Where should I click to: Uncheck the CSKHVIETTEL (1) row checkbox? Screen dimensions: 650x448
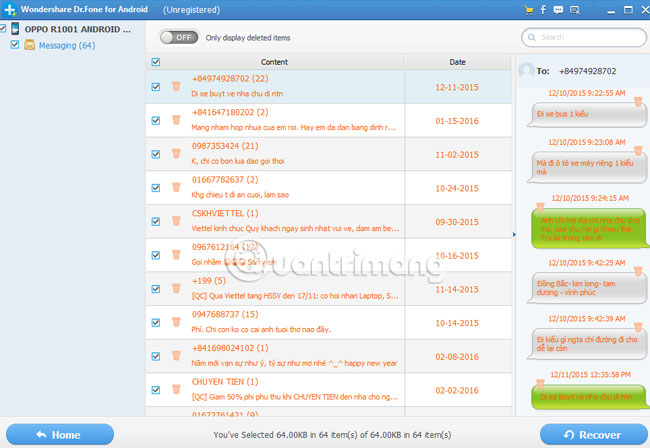(x=155, y=221)
